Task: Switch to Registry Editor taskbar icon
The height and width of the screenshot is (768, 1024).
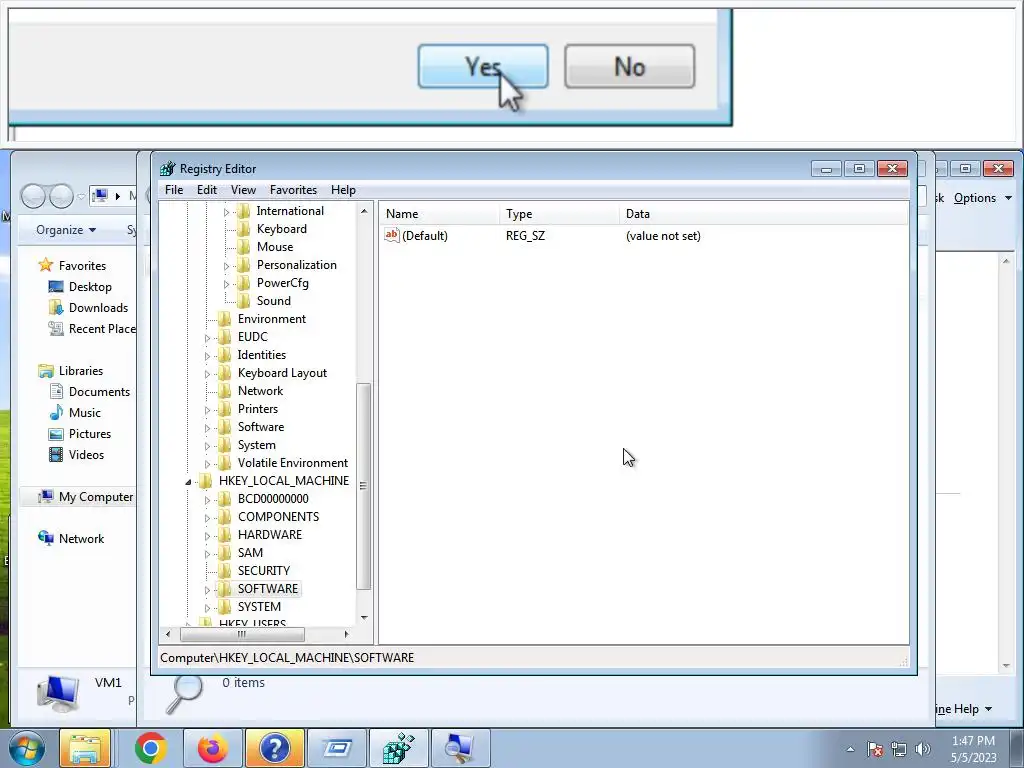Action: click(x=398, y=748)
